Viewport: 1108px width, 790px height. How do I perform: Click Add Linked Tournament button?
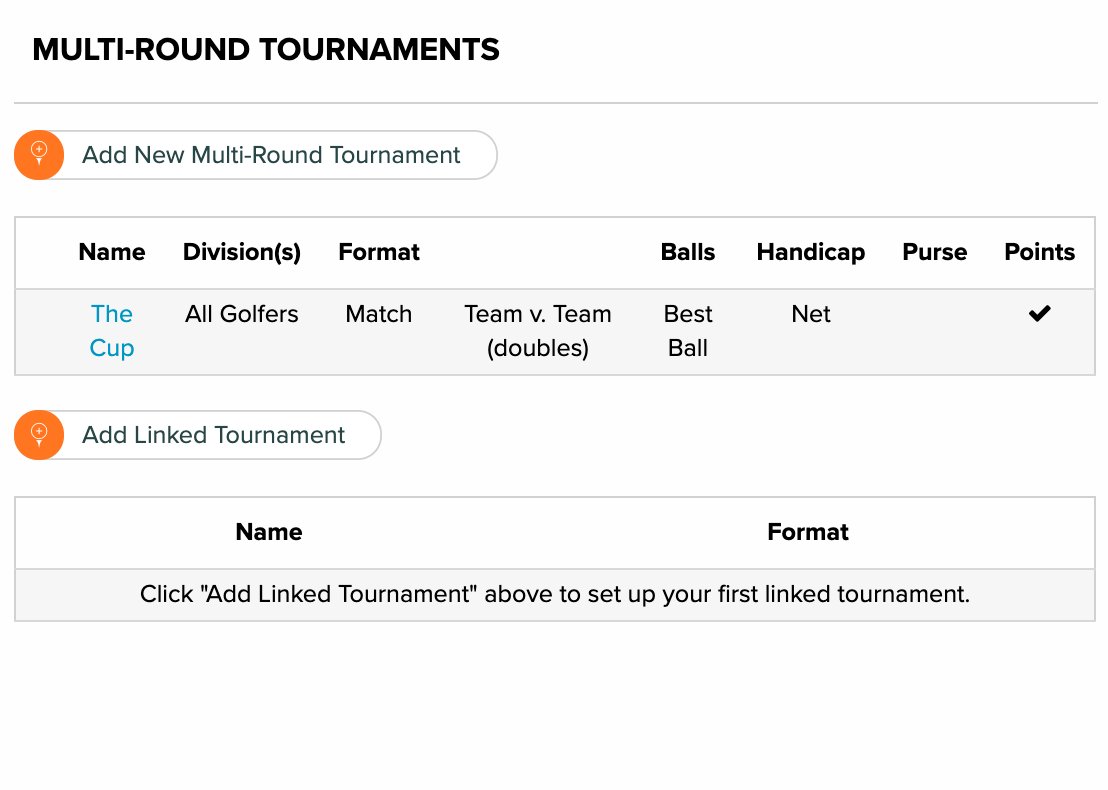198,435
